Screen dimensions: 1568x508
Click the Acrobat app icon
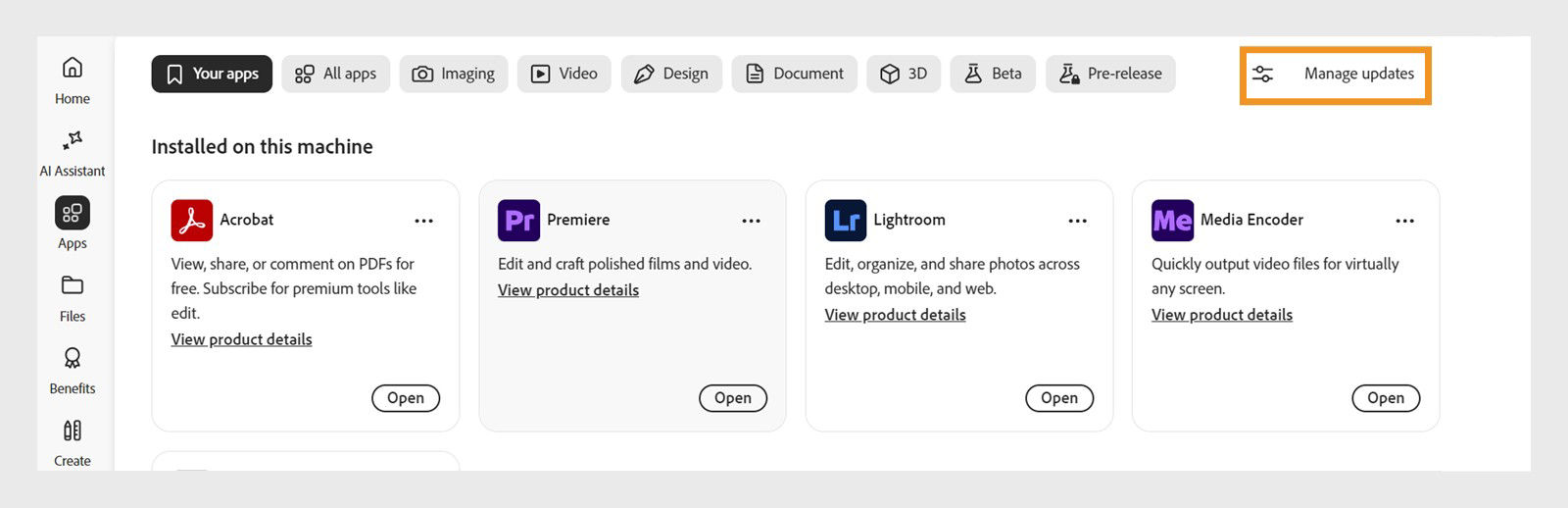pyautogui.click(x=192, y=220)
